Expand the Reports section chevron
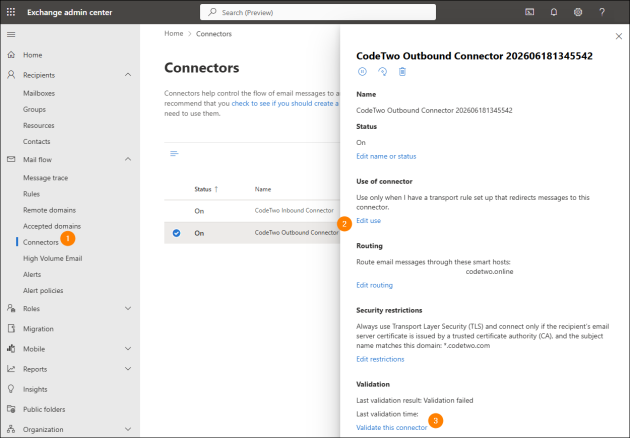The image size is (630, 438). coord(128,369)
